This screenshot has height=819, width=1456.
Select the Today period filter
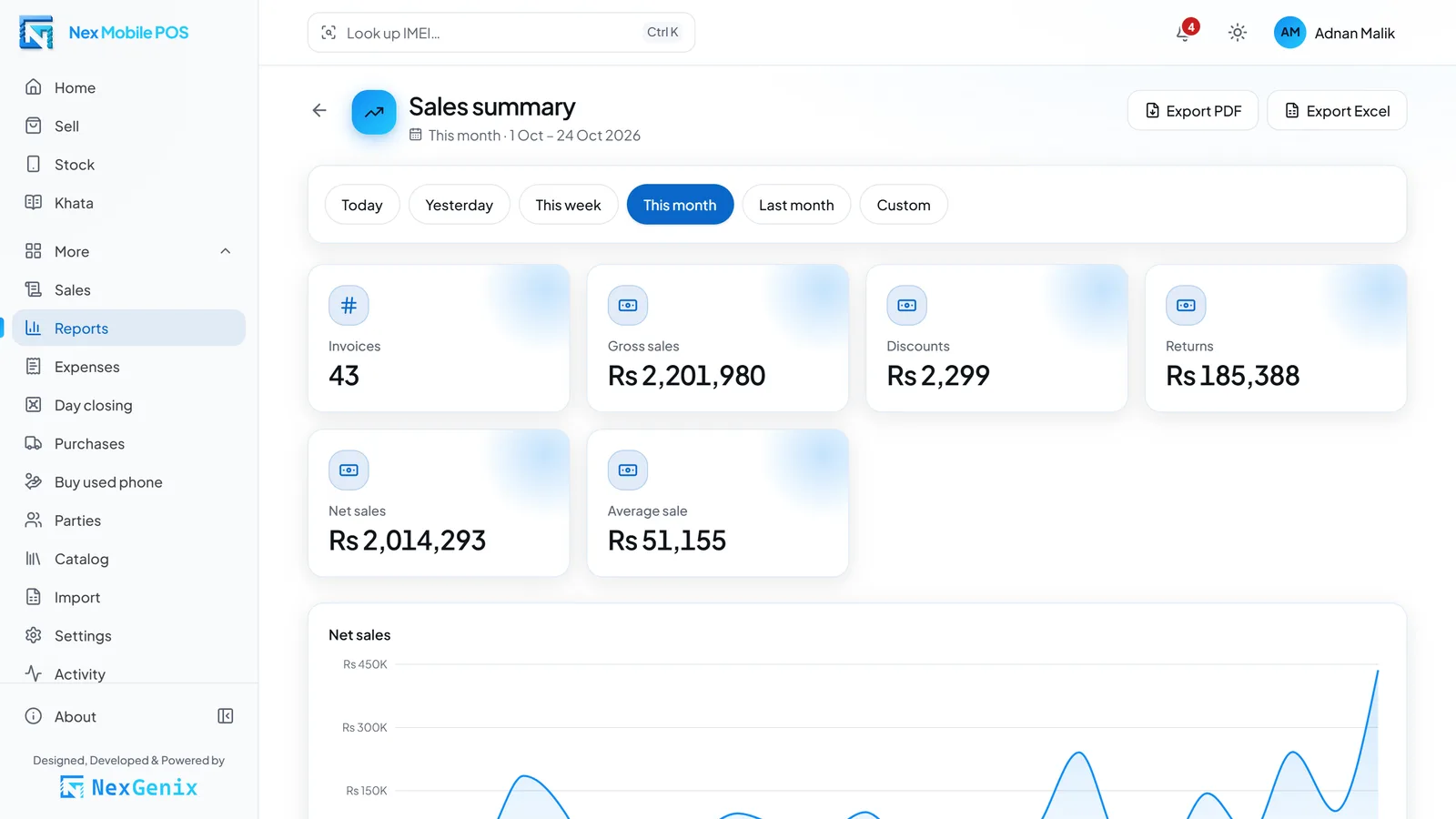(x=362, y=205)
